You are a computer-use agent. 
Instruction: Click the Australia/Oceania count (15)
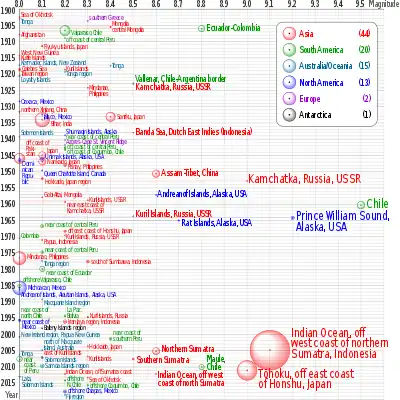(x=364, y=66)
